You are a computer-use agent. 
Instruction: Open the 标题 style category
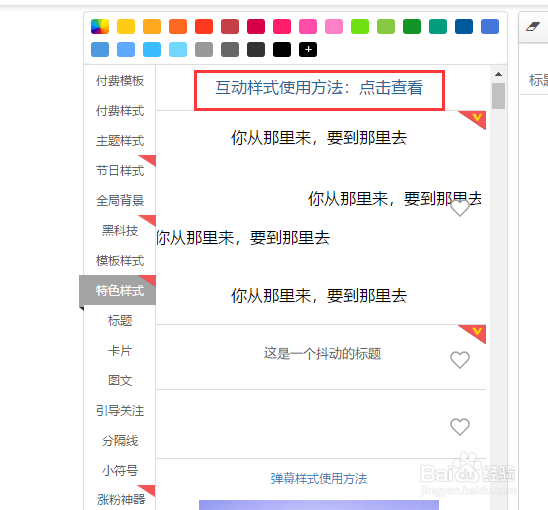[120, 321]
